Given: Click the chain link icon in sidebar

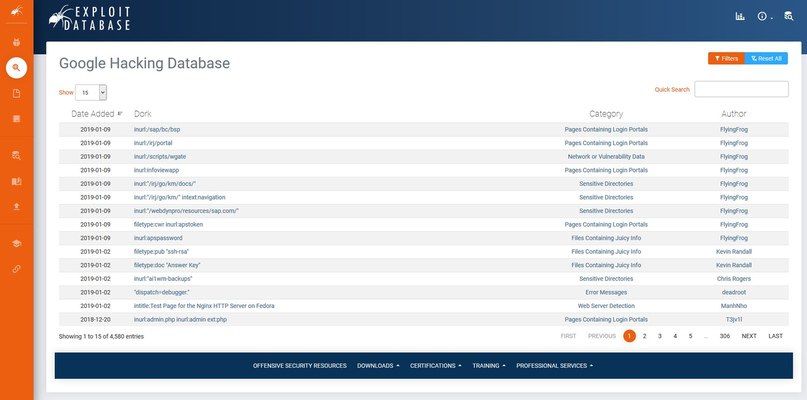Looking at the screenshot, I should click(x=16, y=269).
